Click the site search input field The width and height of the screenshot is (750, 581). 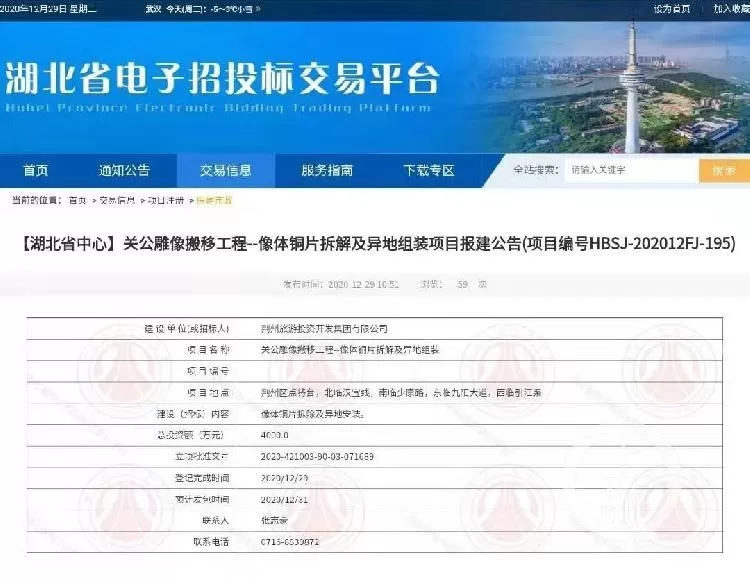(x=631, y=170)
